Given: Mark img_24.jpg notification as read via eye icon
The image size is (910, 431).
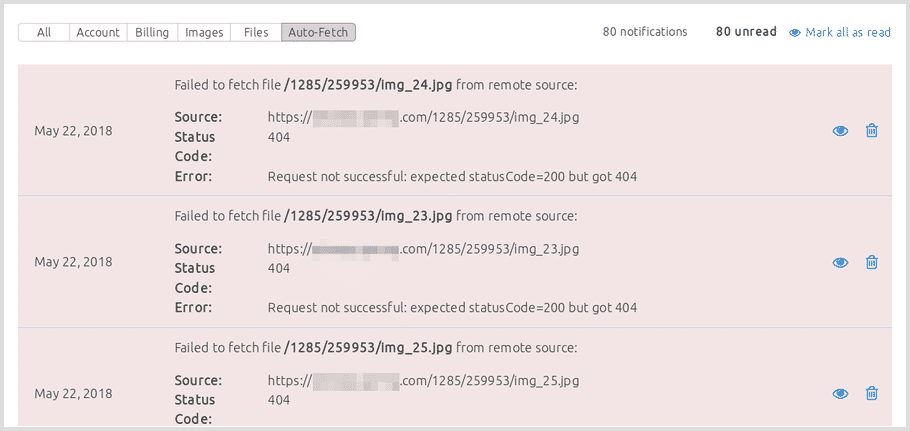Looking at the screenshot, I should coord(840,131).
